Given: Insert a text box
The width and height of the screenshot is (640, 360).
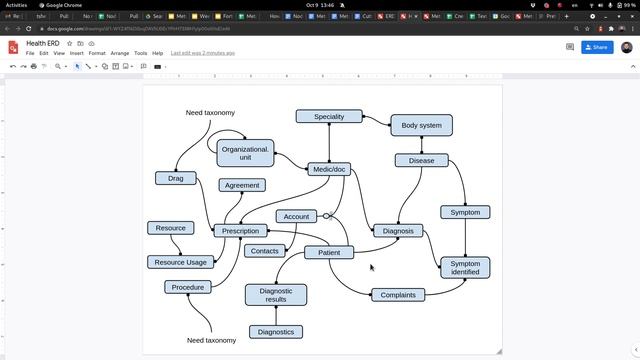Looking at the screenshot, I should [116, 66].
